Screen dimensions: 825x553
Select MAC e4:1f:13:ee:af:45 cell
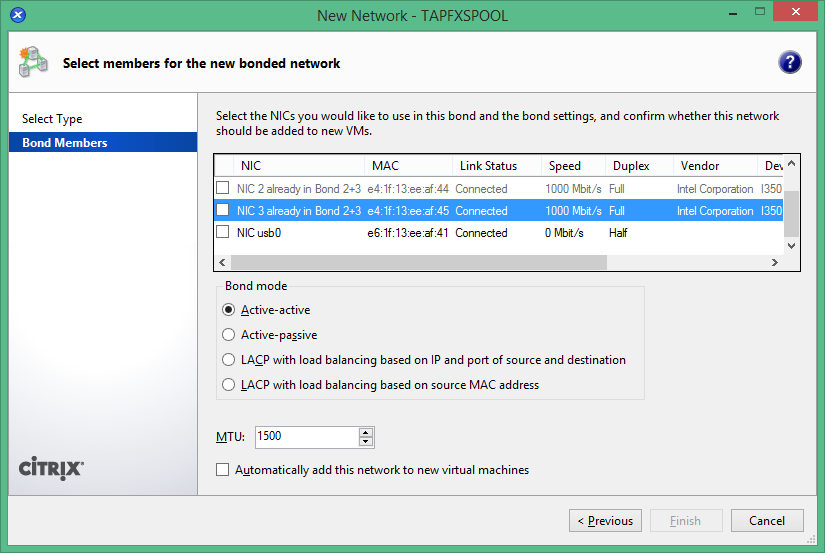tap(408, 210)
